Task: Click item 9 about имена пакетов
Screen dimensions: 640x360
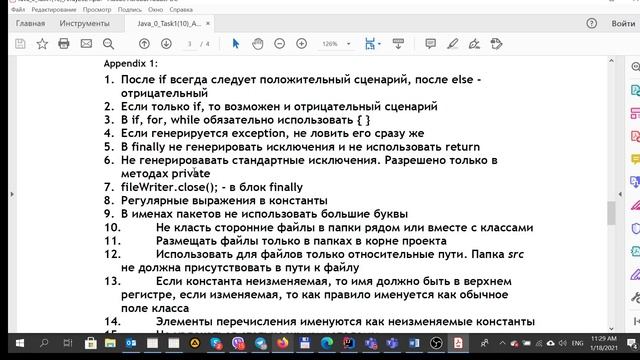Action: [264, 214]
